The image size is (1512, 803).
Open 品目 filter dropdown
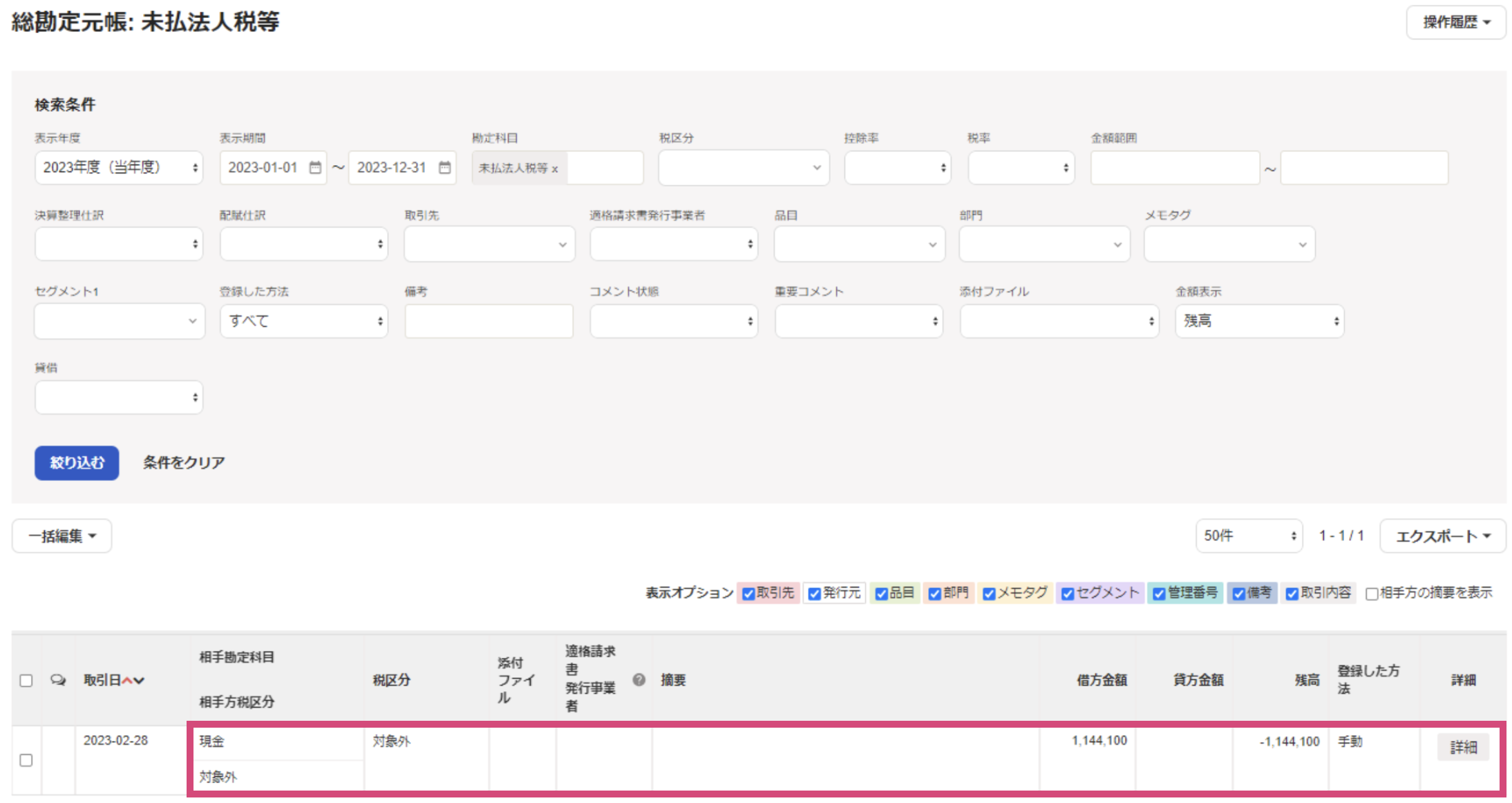pyautogui.click(x=859, y=244)
